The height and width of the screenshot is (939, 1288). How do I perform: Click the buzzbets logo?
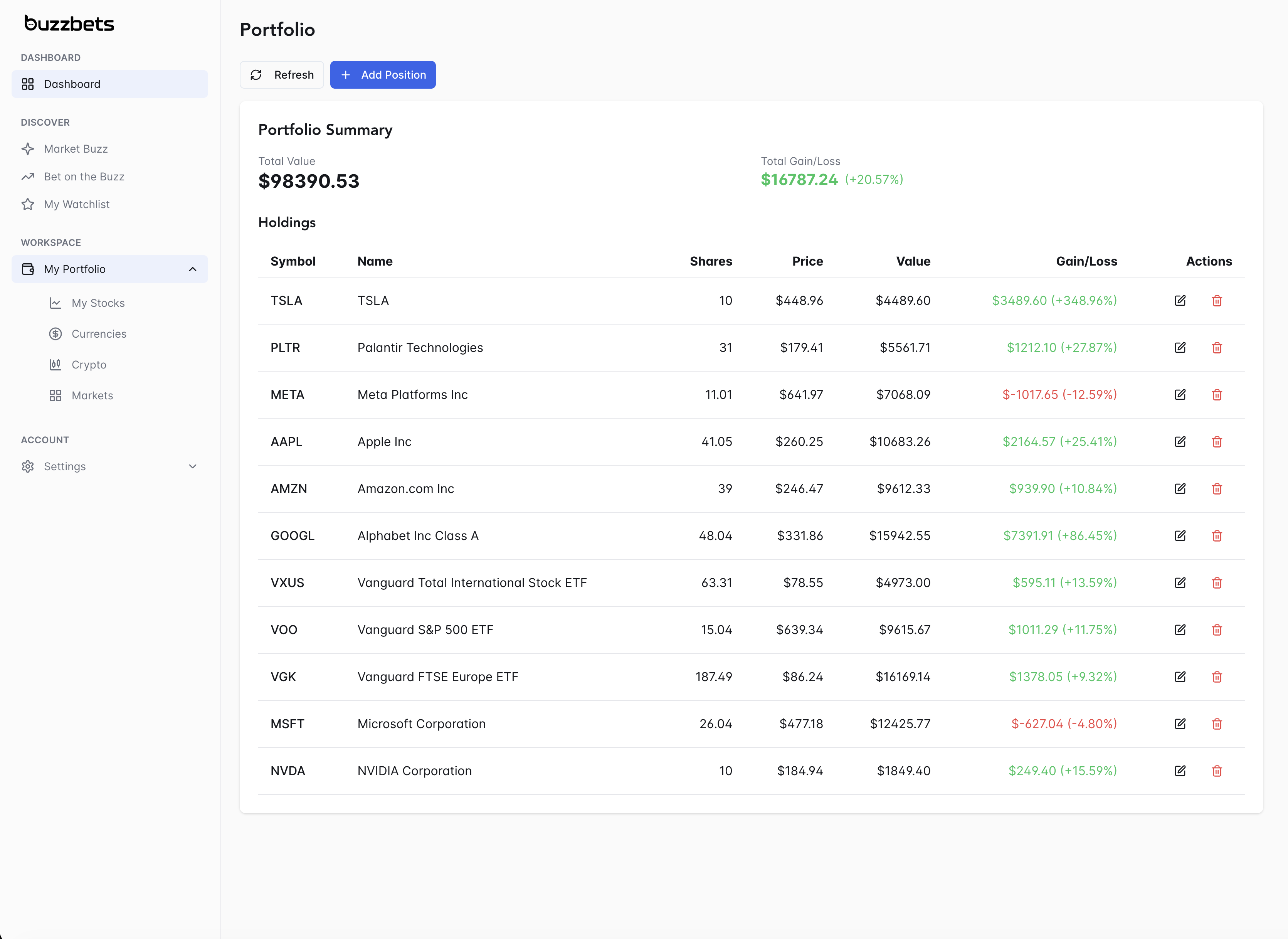click(69, 23)
